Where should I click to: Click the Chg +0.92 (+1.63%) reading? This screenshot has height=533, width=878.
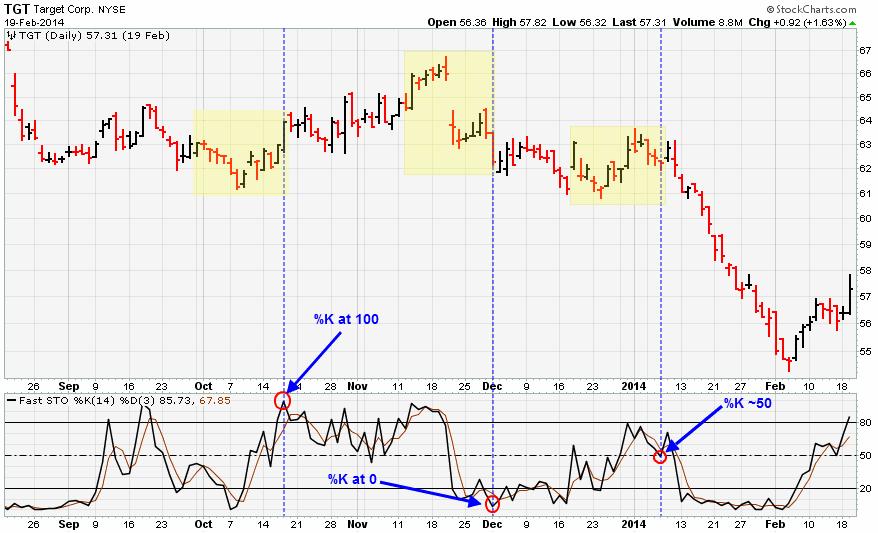pos(797,23)
